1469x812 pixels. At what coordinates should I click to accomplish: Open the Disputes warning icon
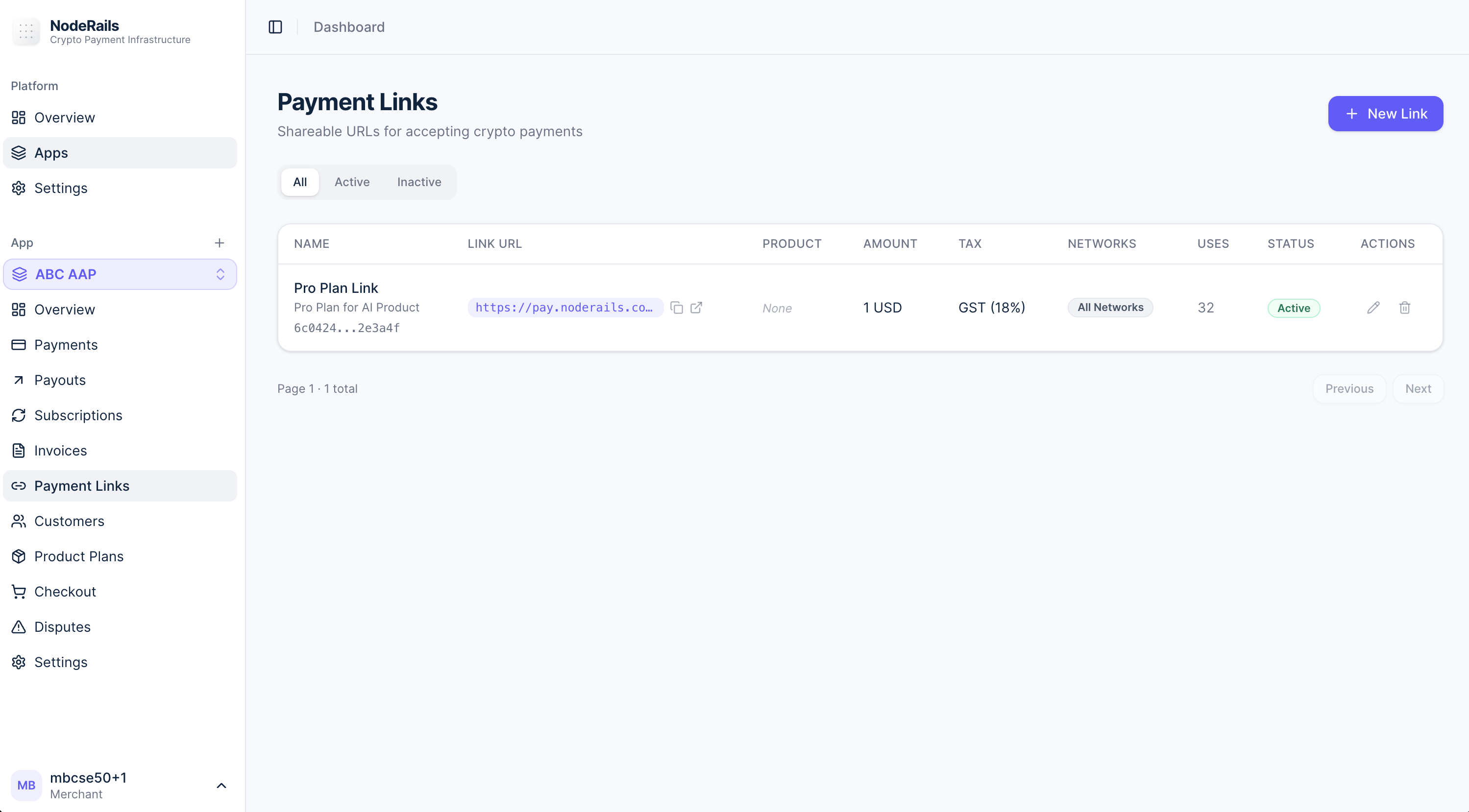click(18, 626)
